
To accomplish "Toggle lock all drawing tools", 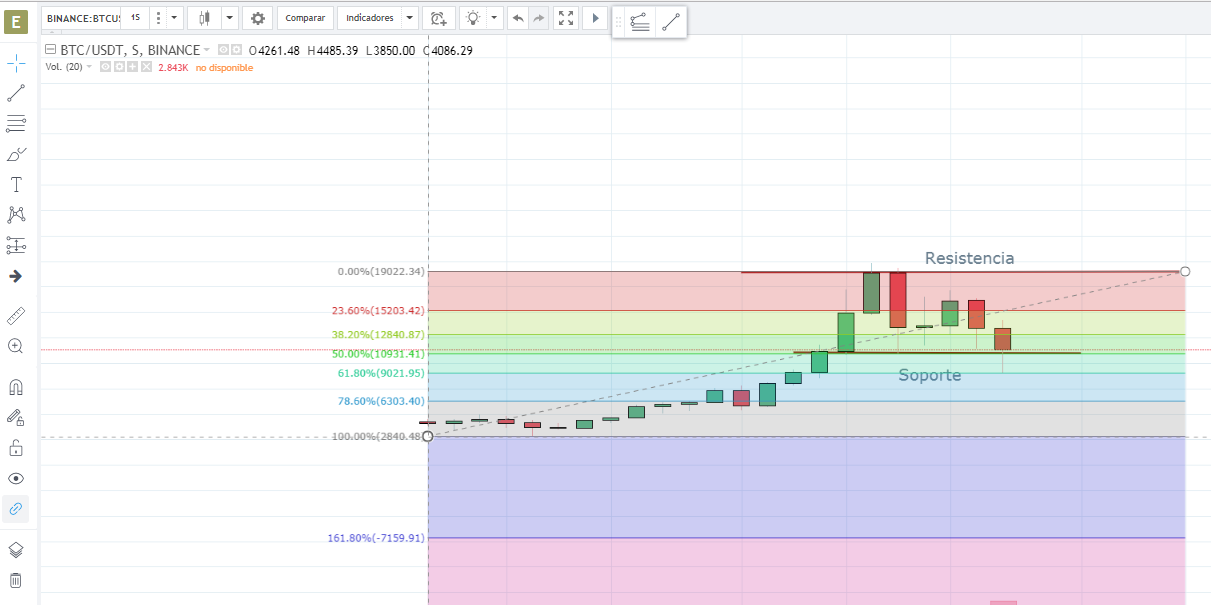I will pyautogui.click(x=16, y=447).
